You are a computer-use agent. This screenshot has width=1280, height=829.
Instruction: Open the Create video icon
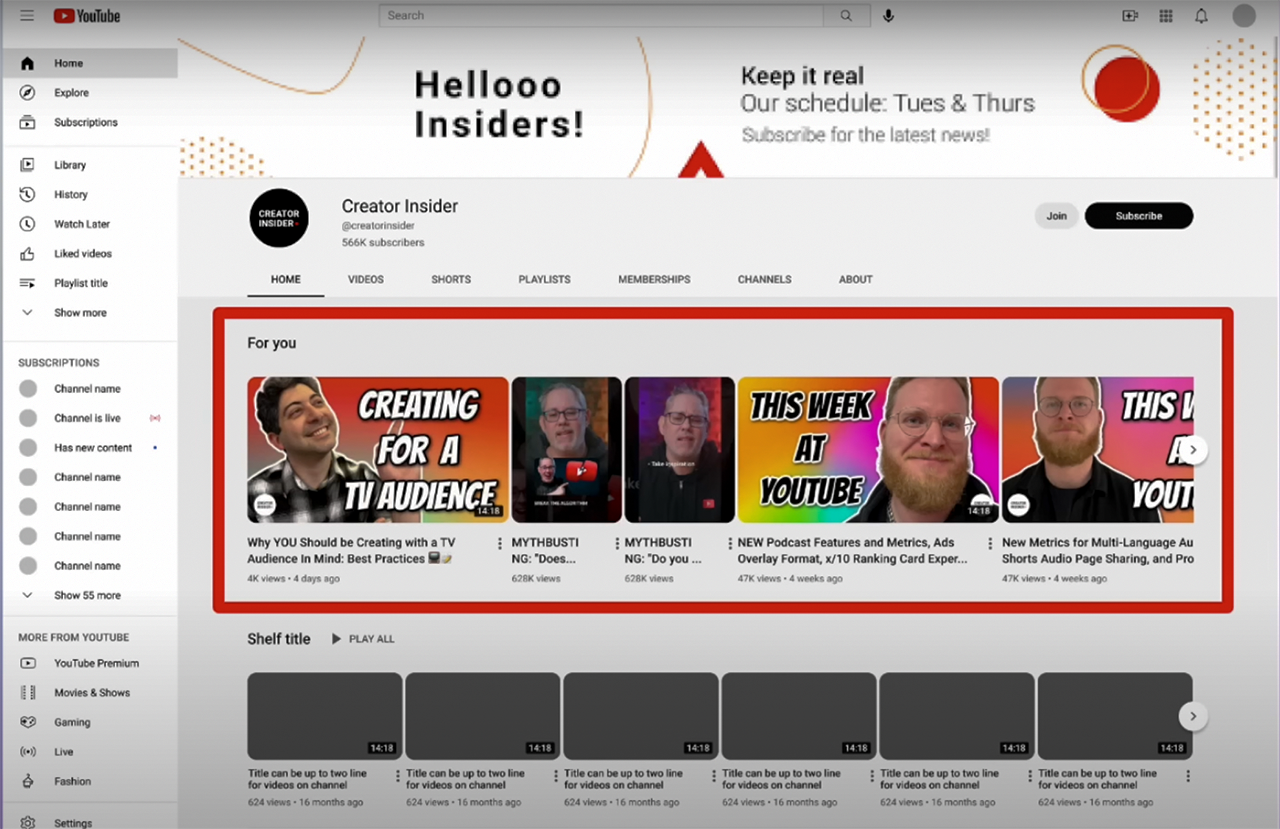click(1130, 16)
